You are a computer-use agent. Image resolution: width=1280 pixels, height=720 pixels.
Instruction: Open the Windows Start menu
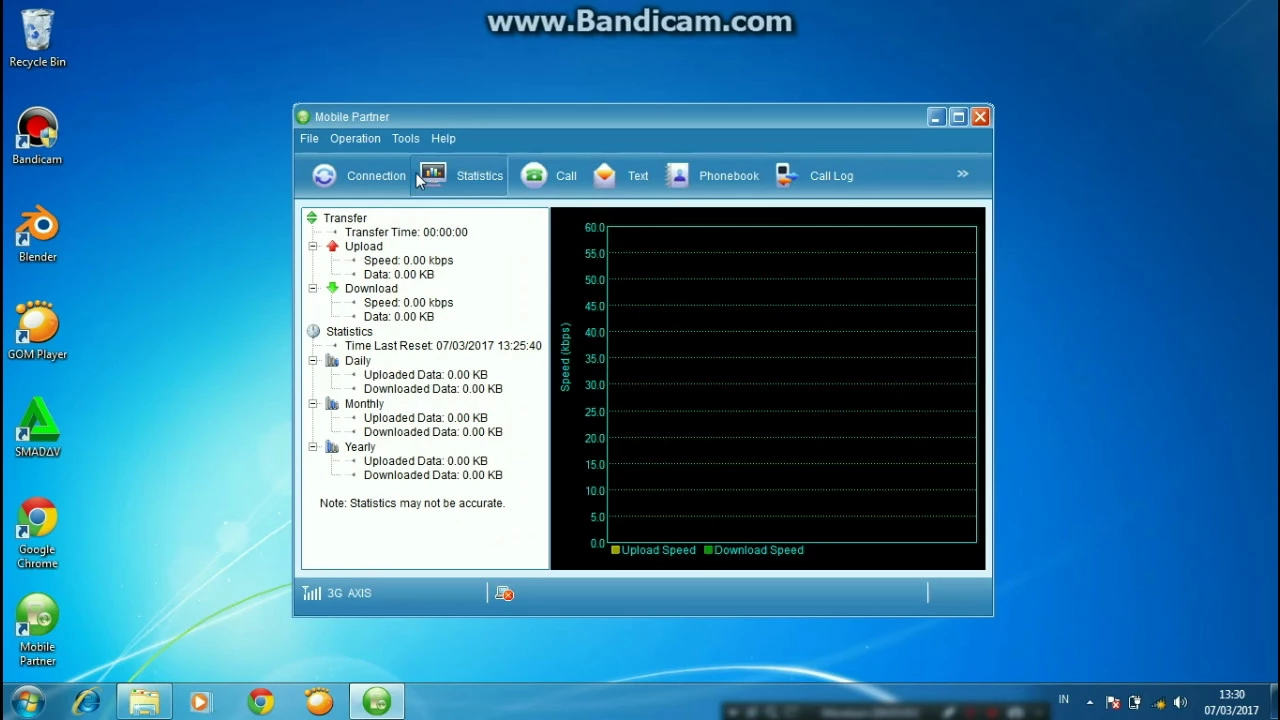[x=27, y=702]
